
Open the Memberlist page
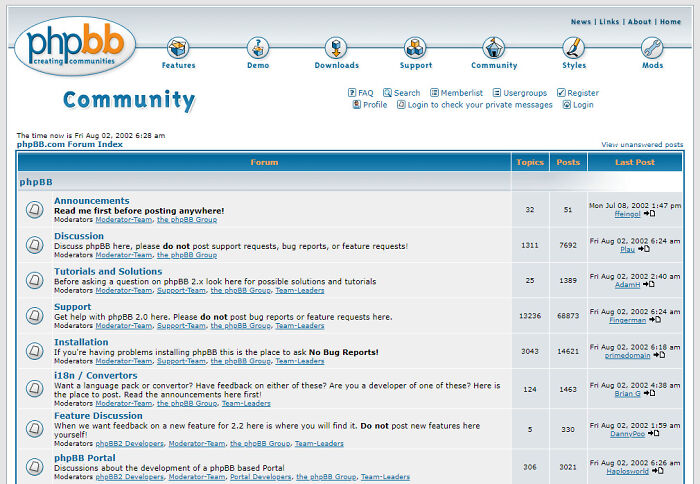coord(461,93)
